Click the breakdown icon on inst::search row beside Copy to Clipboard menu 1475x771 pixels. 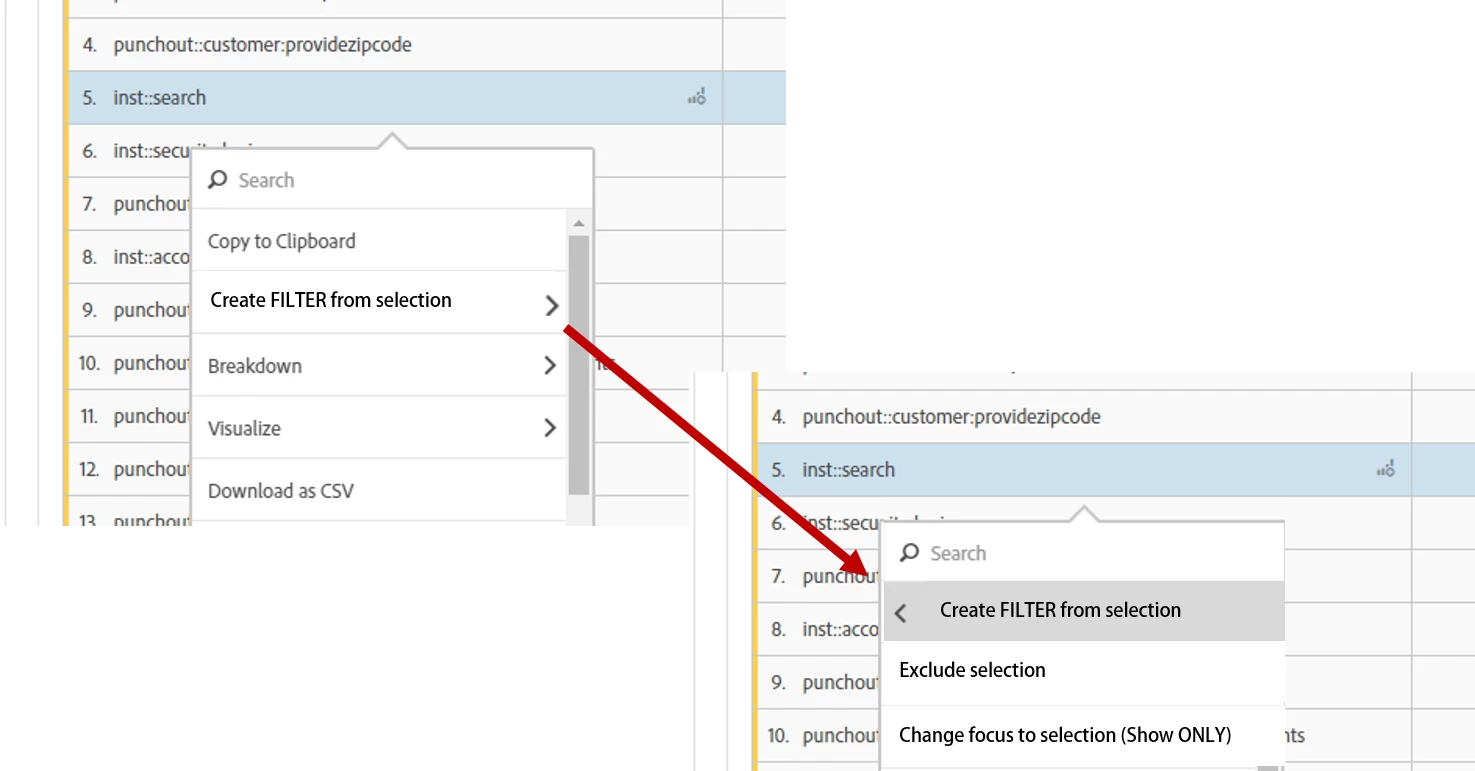point(697,97)
